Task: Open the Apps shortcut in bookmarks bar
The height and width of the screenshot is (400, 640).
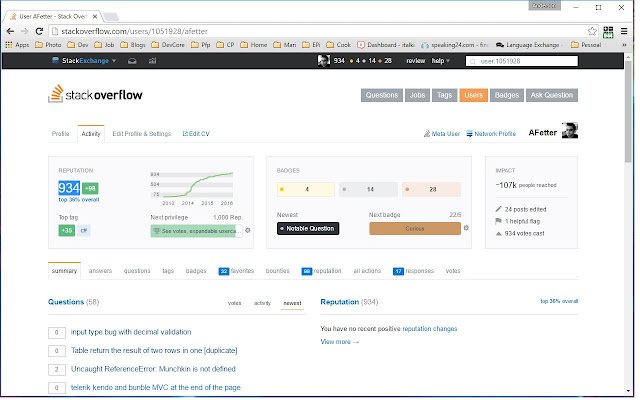Action: click(17, 45)
